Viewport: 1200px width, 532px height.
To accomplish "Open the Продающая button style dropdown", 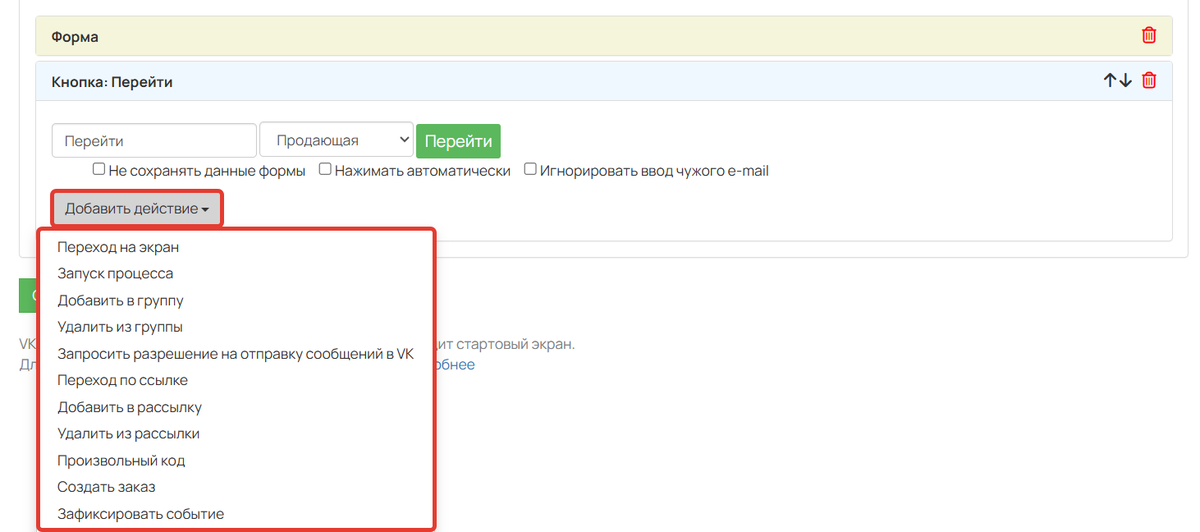I will tap(336, 141).
